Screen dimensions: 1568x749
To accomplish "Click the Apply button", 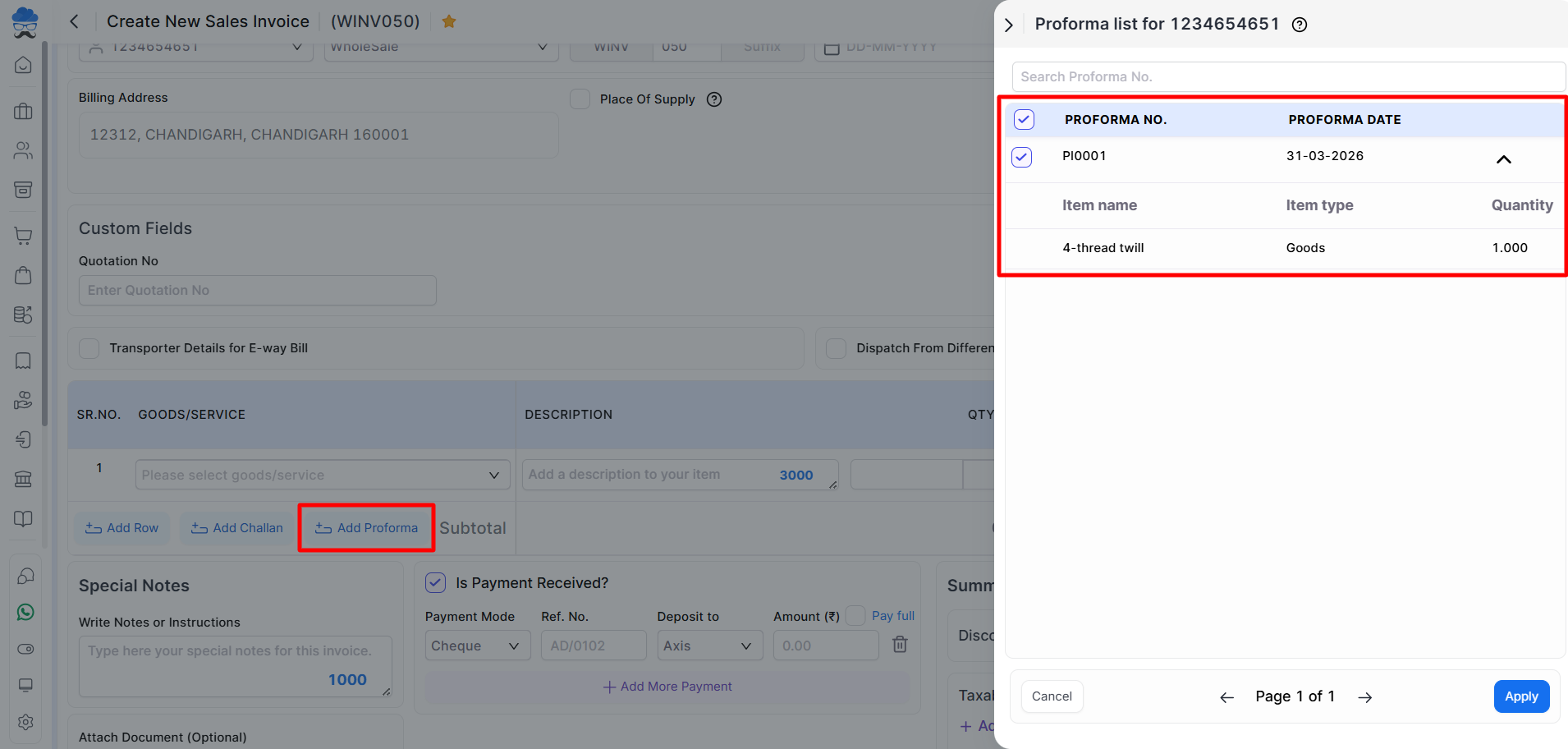I will 1520,696.
